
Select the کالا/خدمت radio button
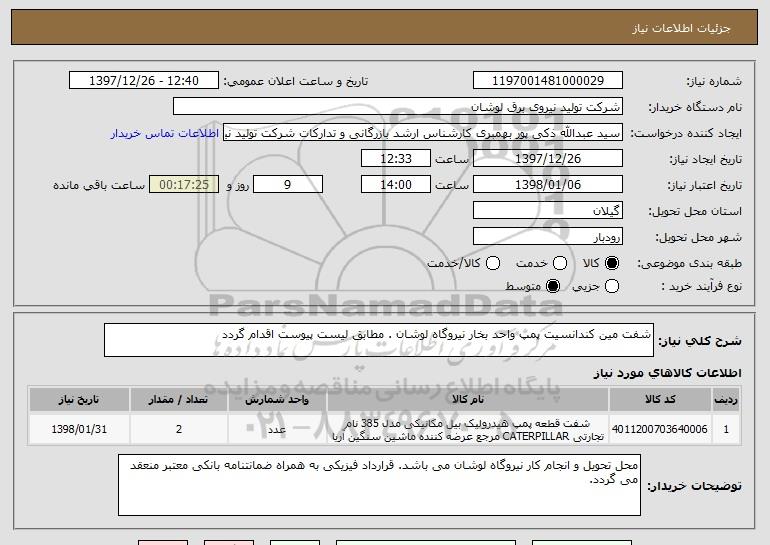click(493, 263)
